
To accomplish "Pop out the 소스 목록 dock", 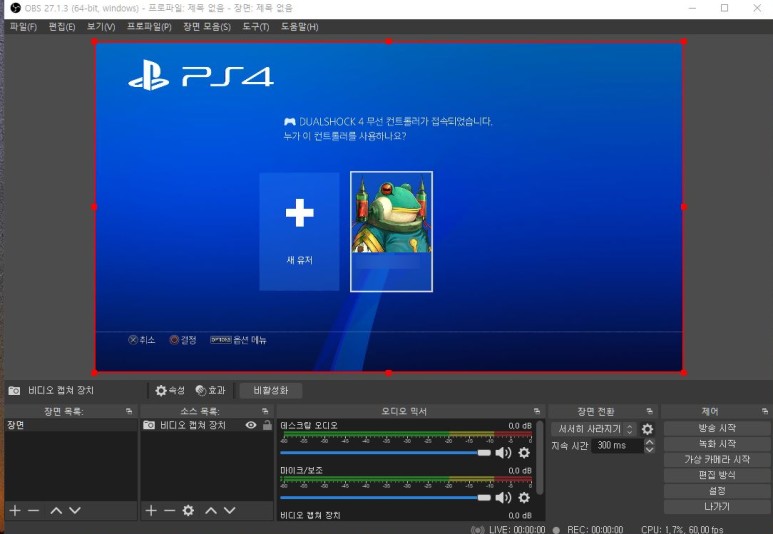I will [x=265, y=411].
